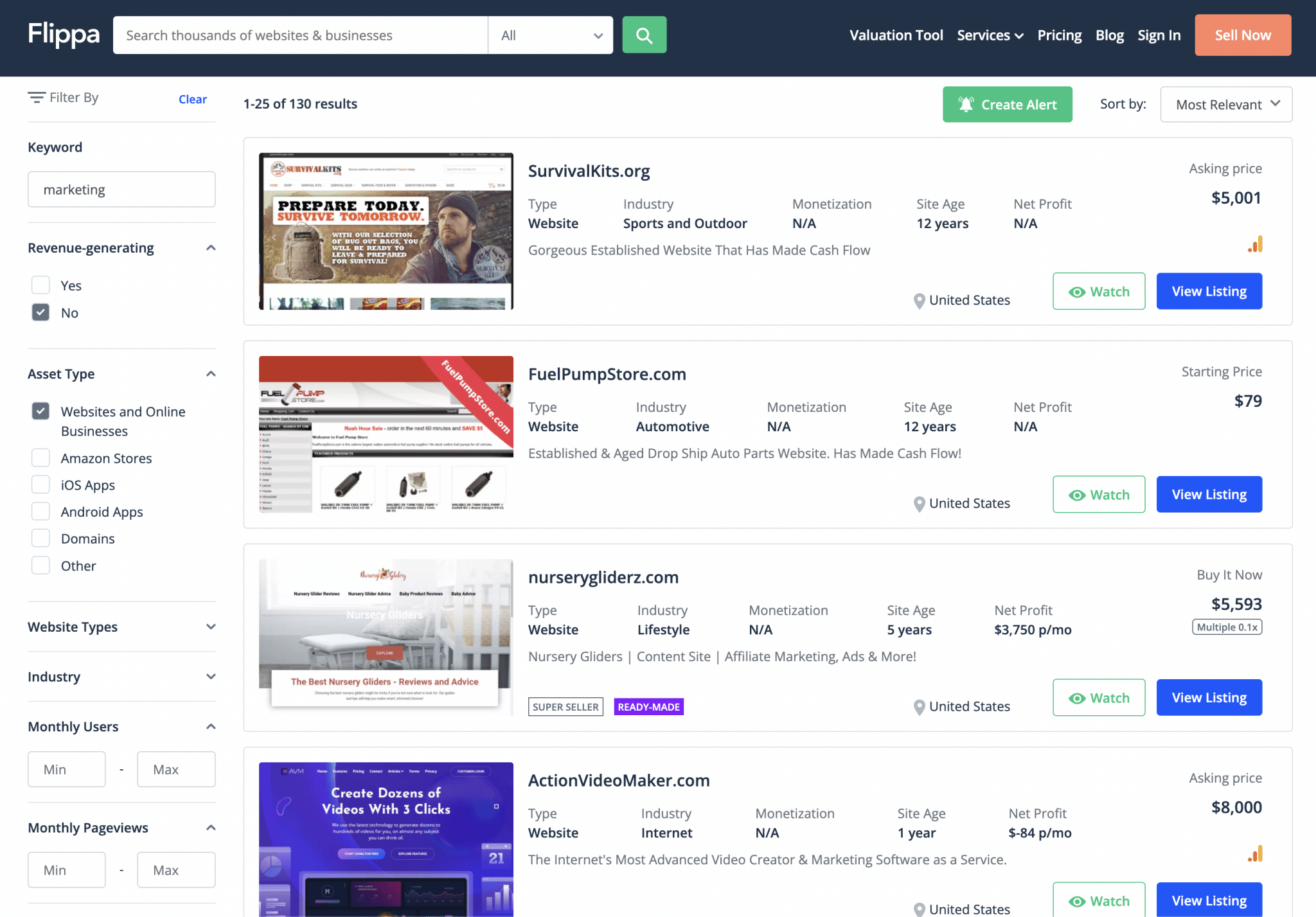Screen dimensions: 1316x917
Task: Expand the Industry filter section
Action: (x=211, y=677)
